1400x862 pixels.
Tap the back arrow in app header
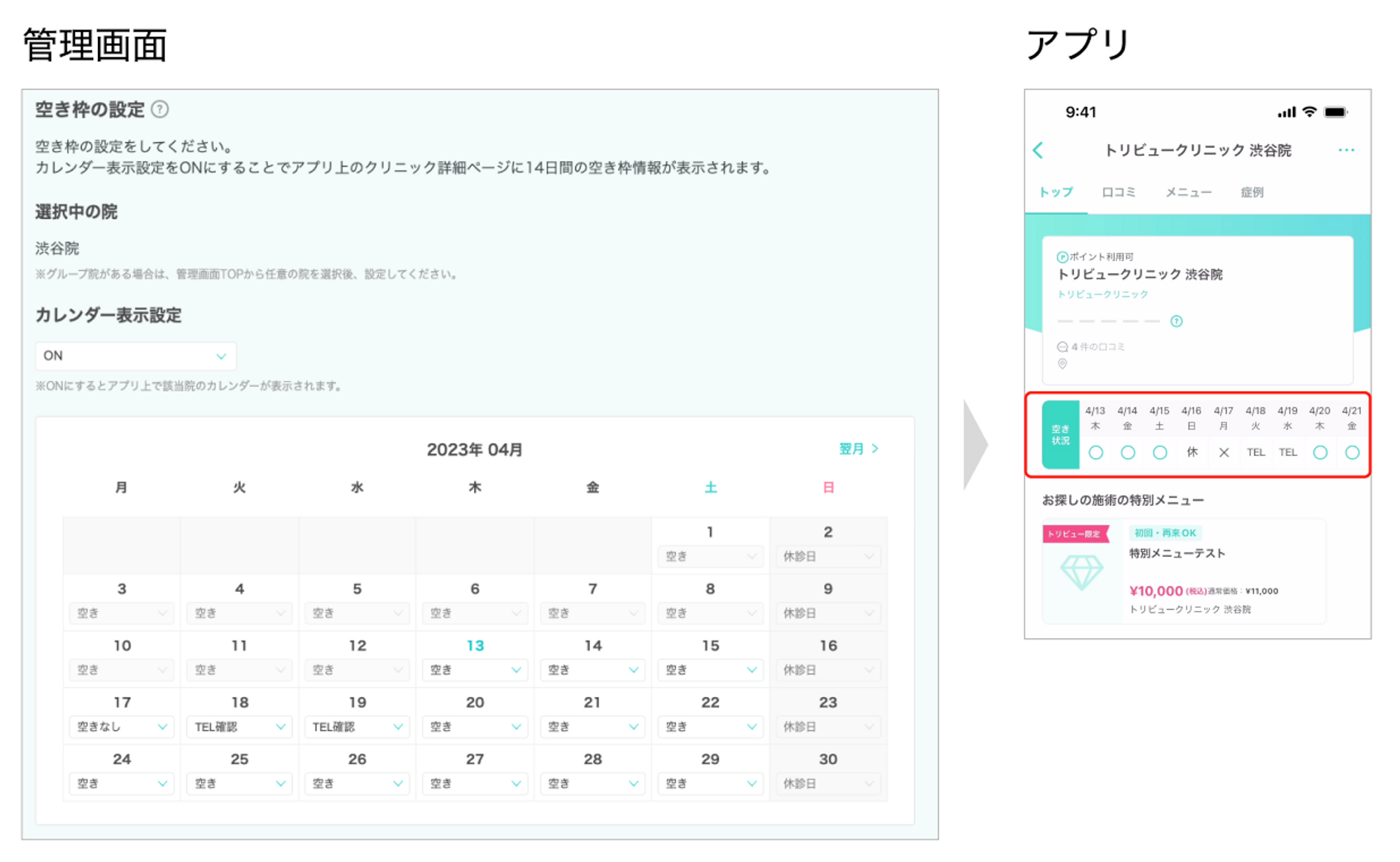(1038, 150)
